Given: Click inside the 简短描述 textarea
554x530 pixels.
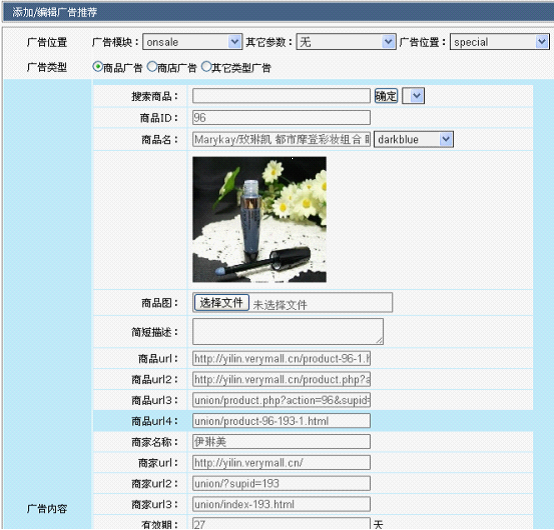Looking at the screenshot, I should tap(288, 331).
